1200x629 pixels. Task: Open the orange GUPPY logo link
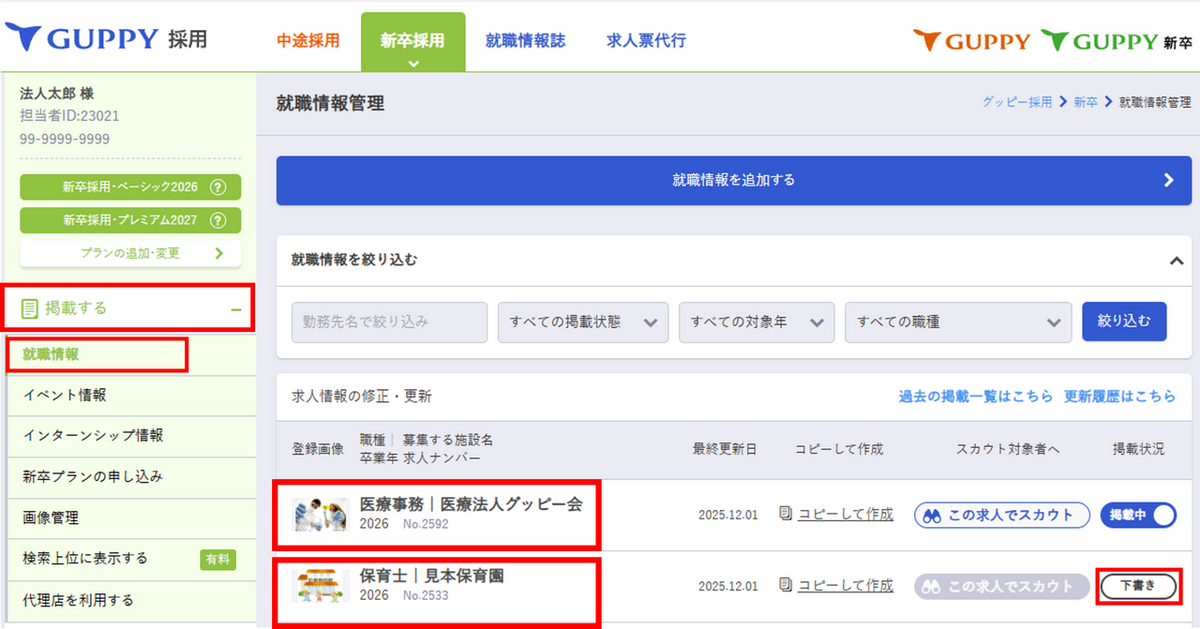971,41
